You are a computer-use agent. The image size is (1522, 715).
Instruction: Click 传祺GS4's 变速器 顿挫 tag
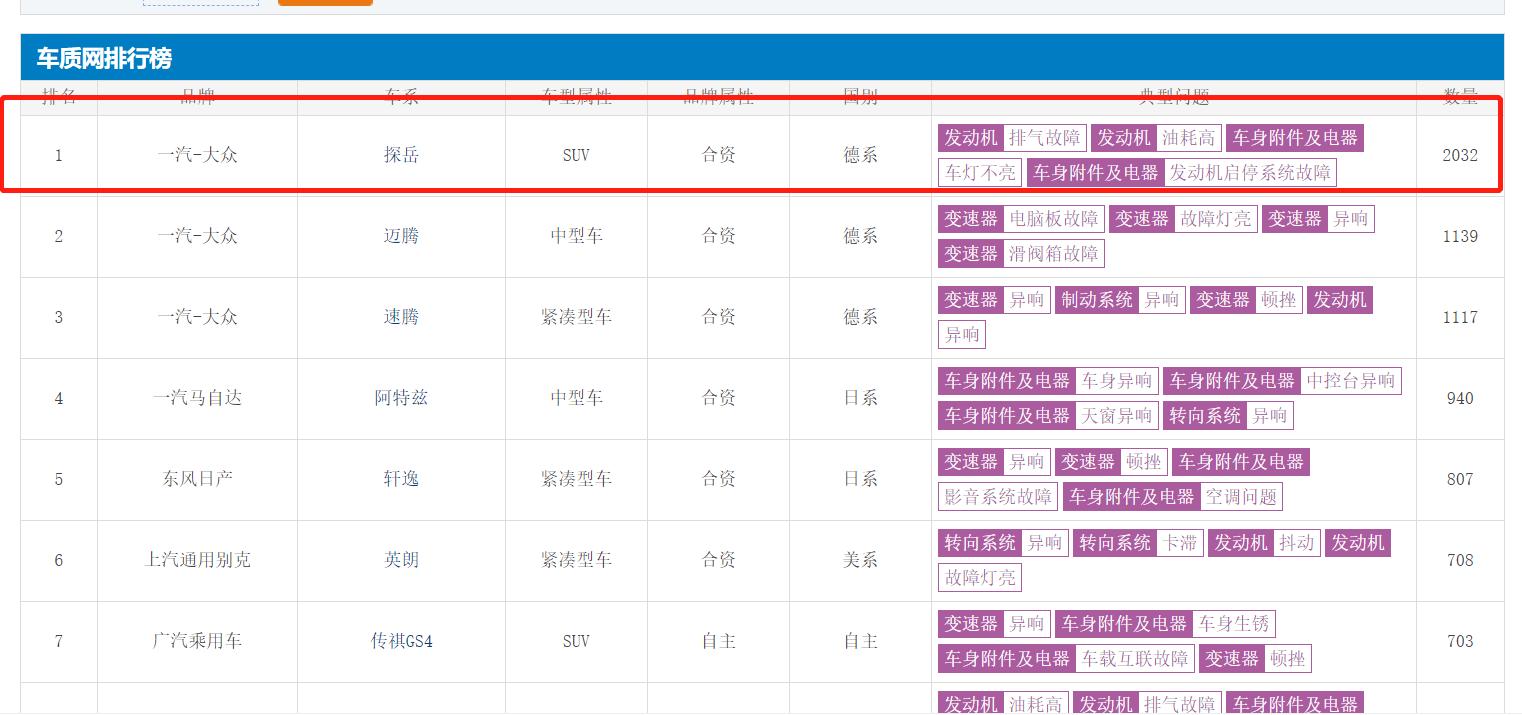point(1255,659)
